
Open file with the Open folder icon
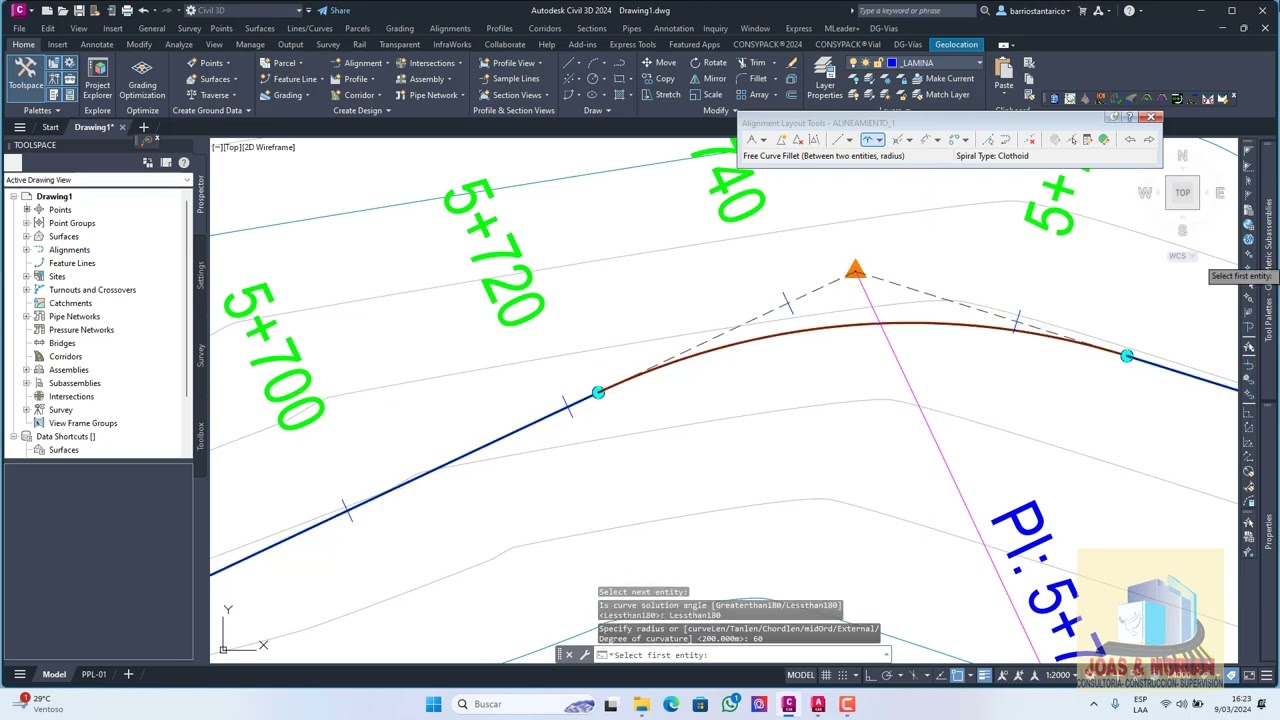(x=63, y=11)
